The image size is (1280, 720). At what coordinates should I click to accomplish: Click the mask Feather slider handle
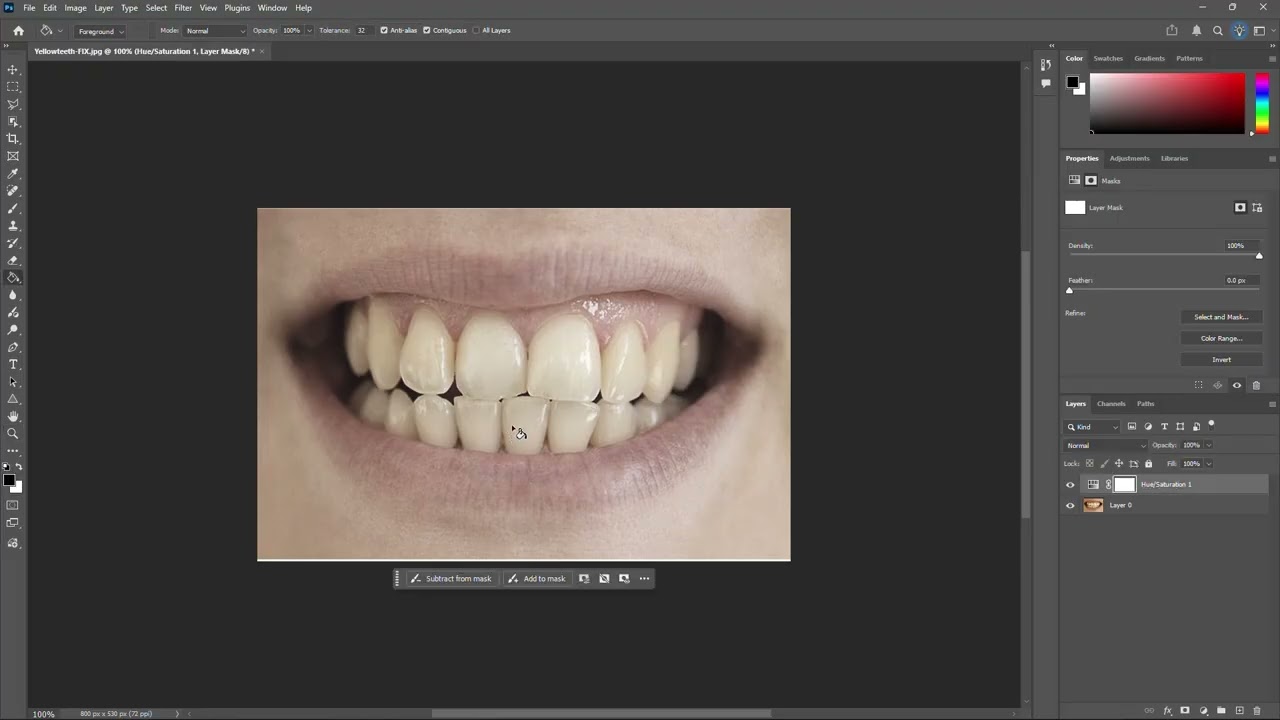click(1069, 290)
